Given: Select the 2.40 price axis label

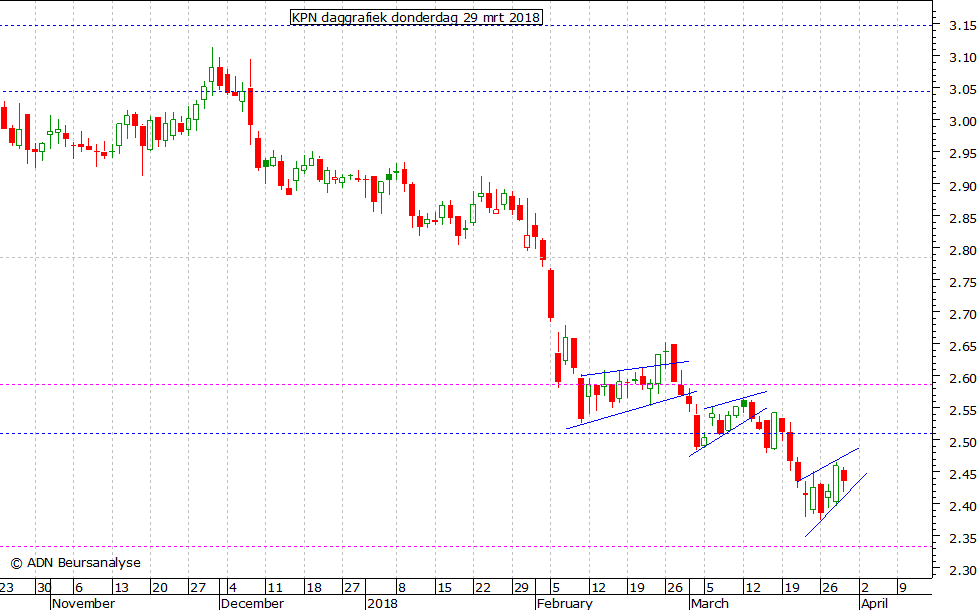Looking at the screenshot, I should (962, 506).
